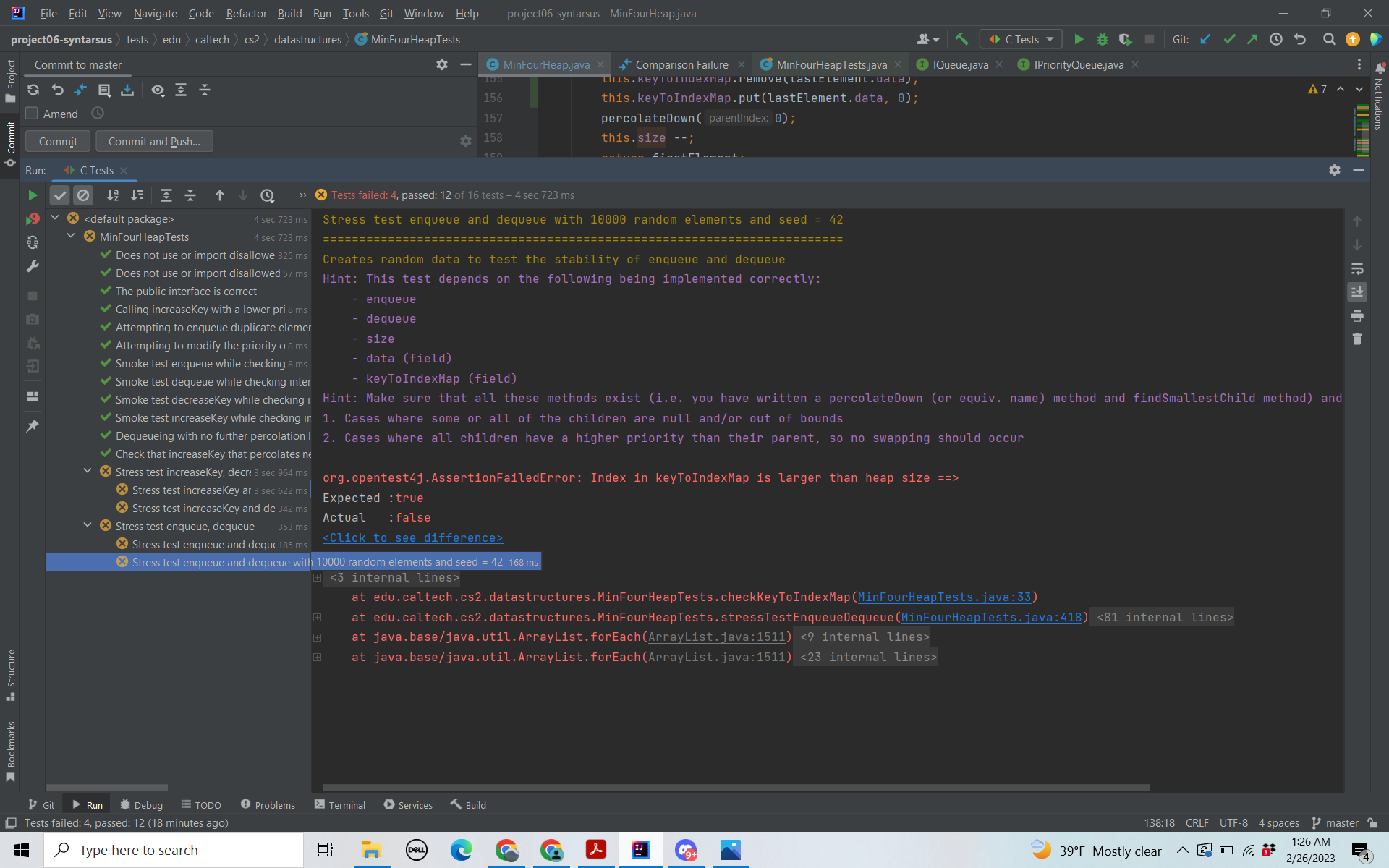
Task: Click the Commit and Push button
Action: point(154,141)
